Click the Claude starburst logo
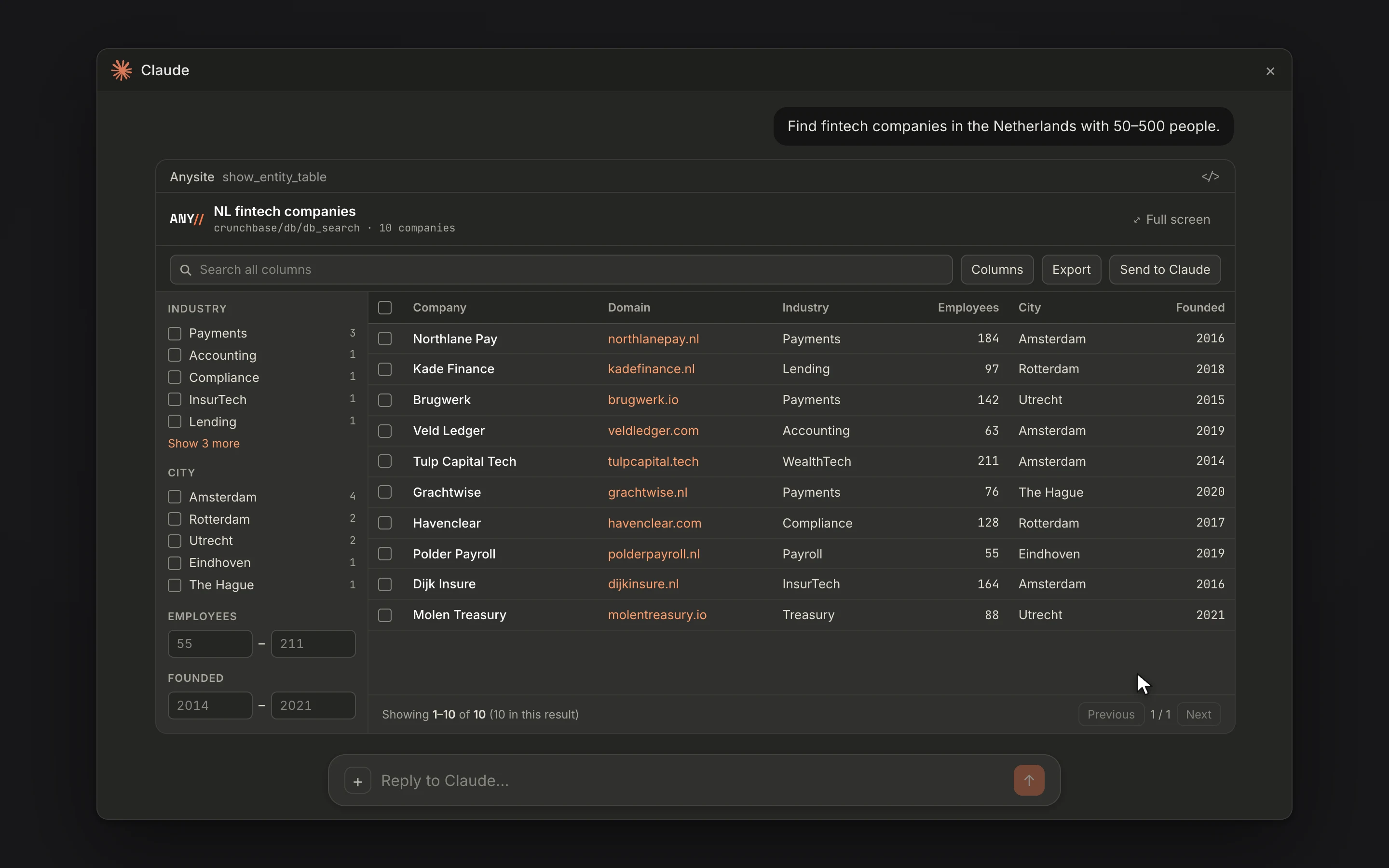 pos(121,70)
